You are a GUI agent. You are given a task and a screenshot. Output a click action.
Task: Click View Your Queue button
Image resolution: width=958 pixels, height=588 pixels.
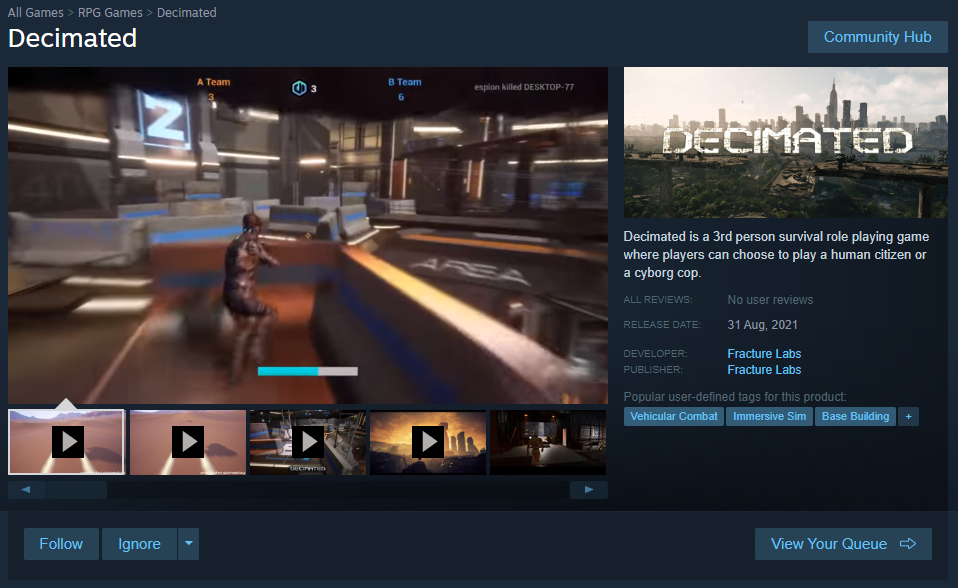pyautogui.click(x=843, y=544)
